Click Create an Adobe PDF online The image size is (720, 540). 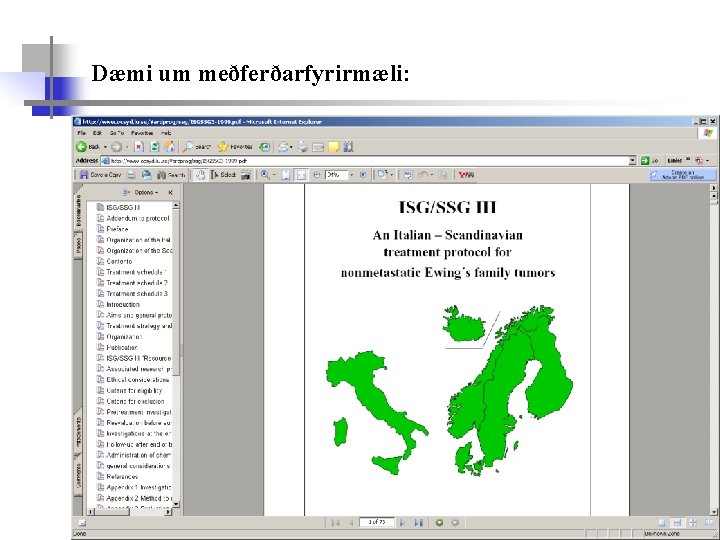tap(682, 175)
